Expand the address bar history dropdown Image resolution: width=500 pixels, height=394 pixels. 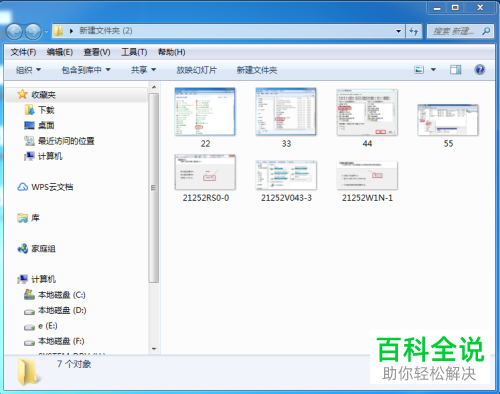pos(398,31)
